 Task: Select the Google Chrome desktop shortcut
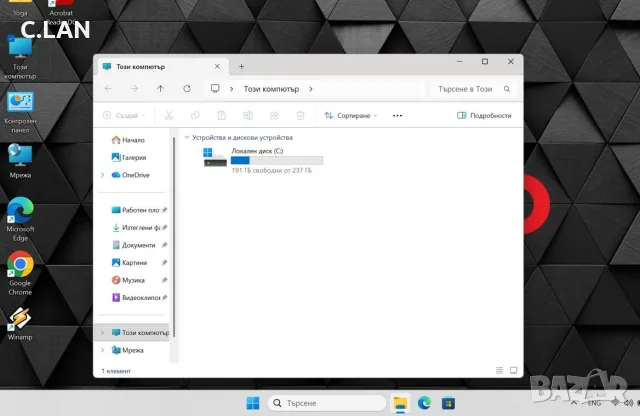tap(20, 273)
